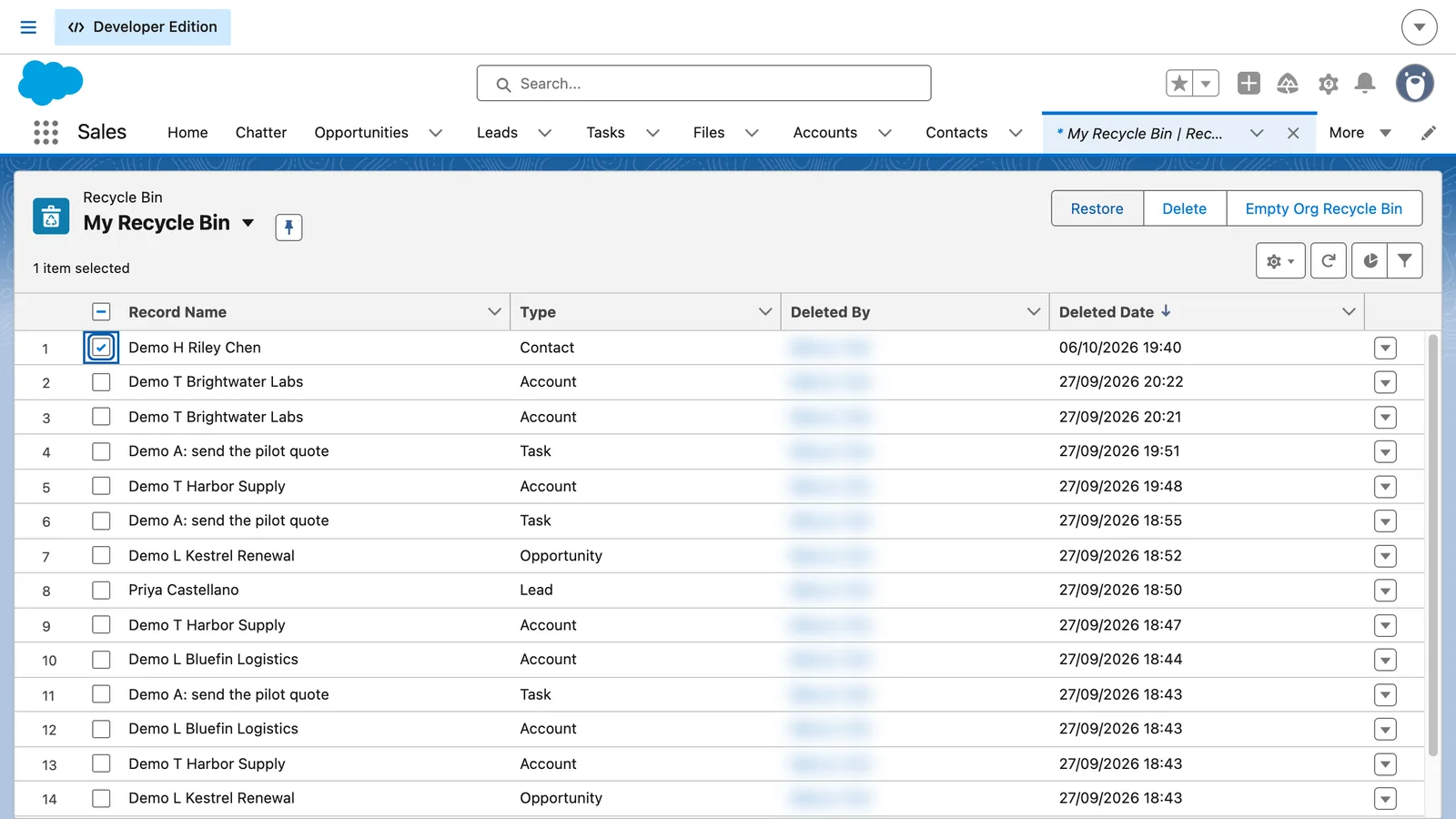Open the Notifications bell

pos(1364,84)
